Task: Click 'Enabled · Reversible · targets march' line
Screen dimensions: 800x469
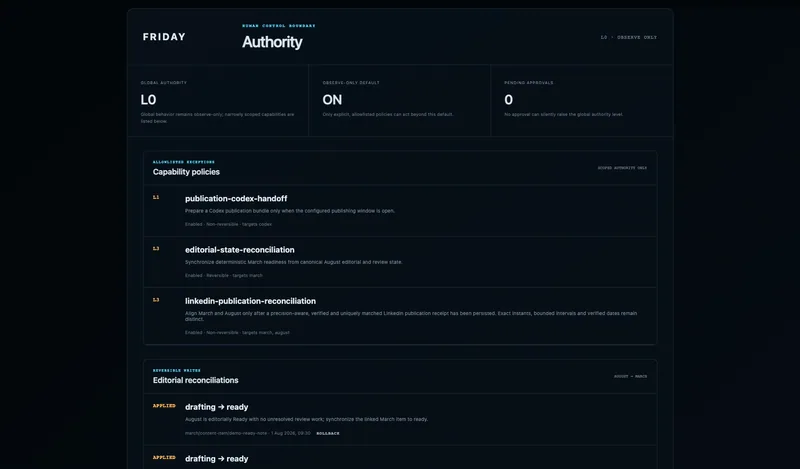Action: (x=223, y=276)
